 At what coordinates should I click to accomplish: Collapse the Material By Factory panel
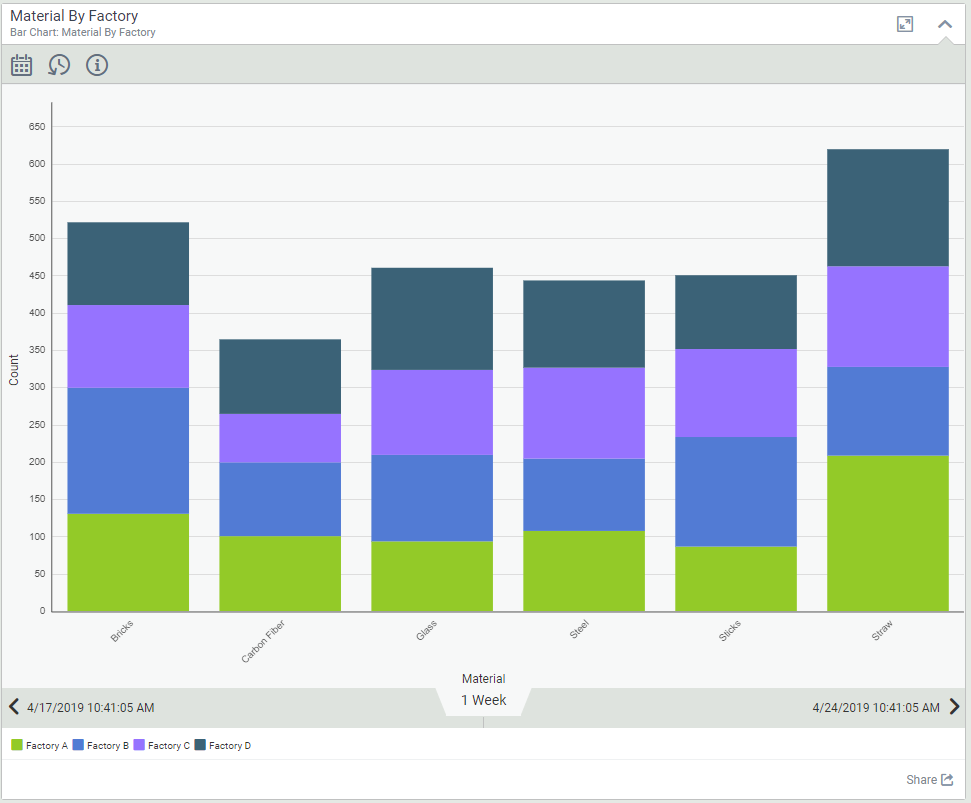coord(944,24)
